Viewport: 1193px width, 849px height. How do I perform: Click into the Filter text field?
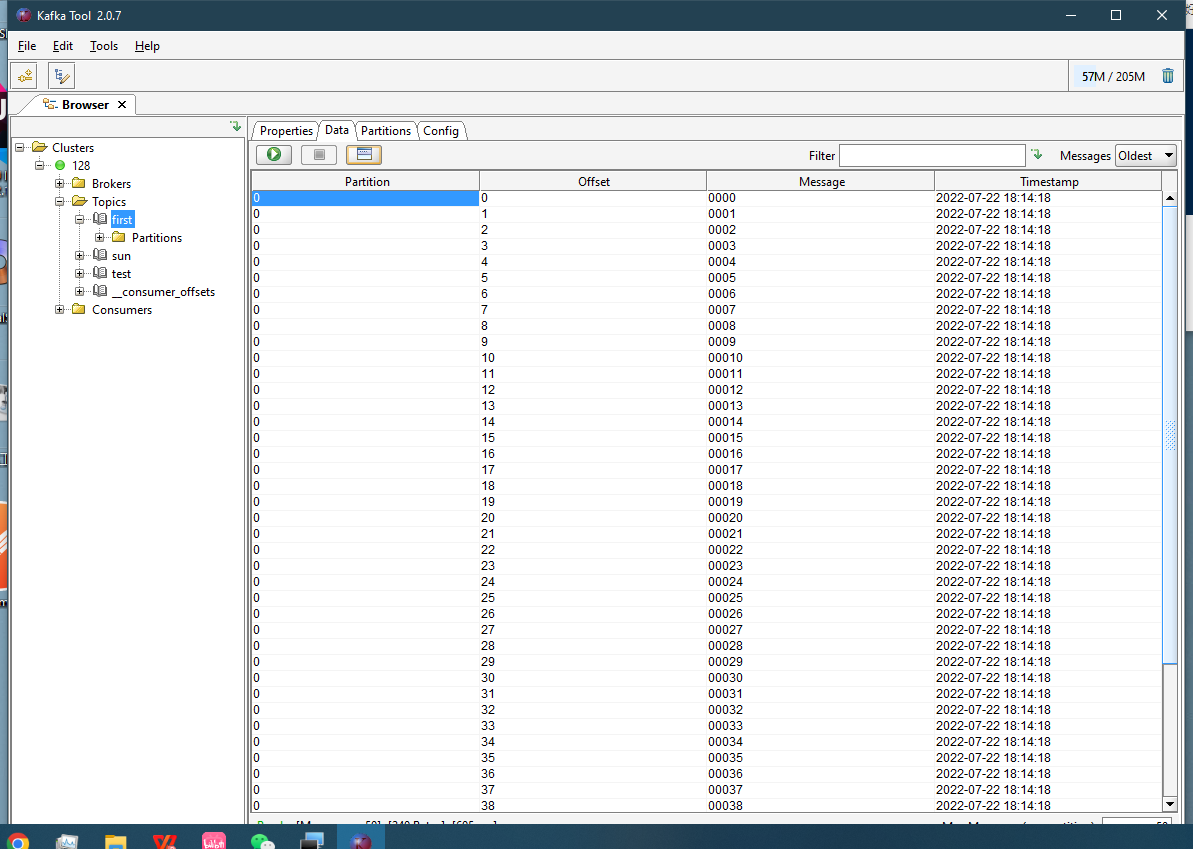[931, 156]
